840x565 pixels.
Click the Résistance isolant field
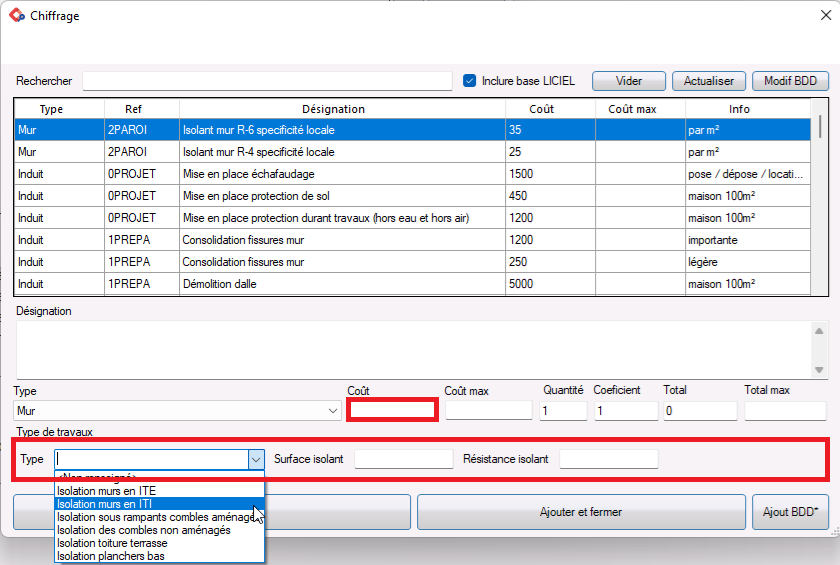(609, 459)
